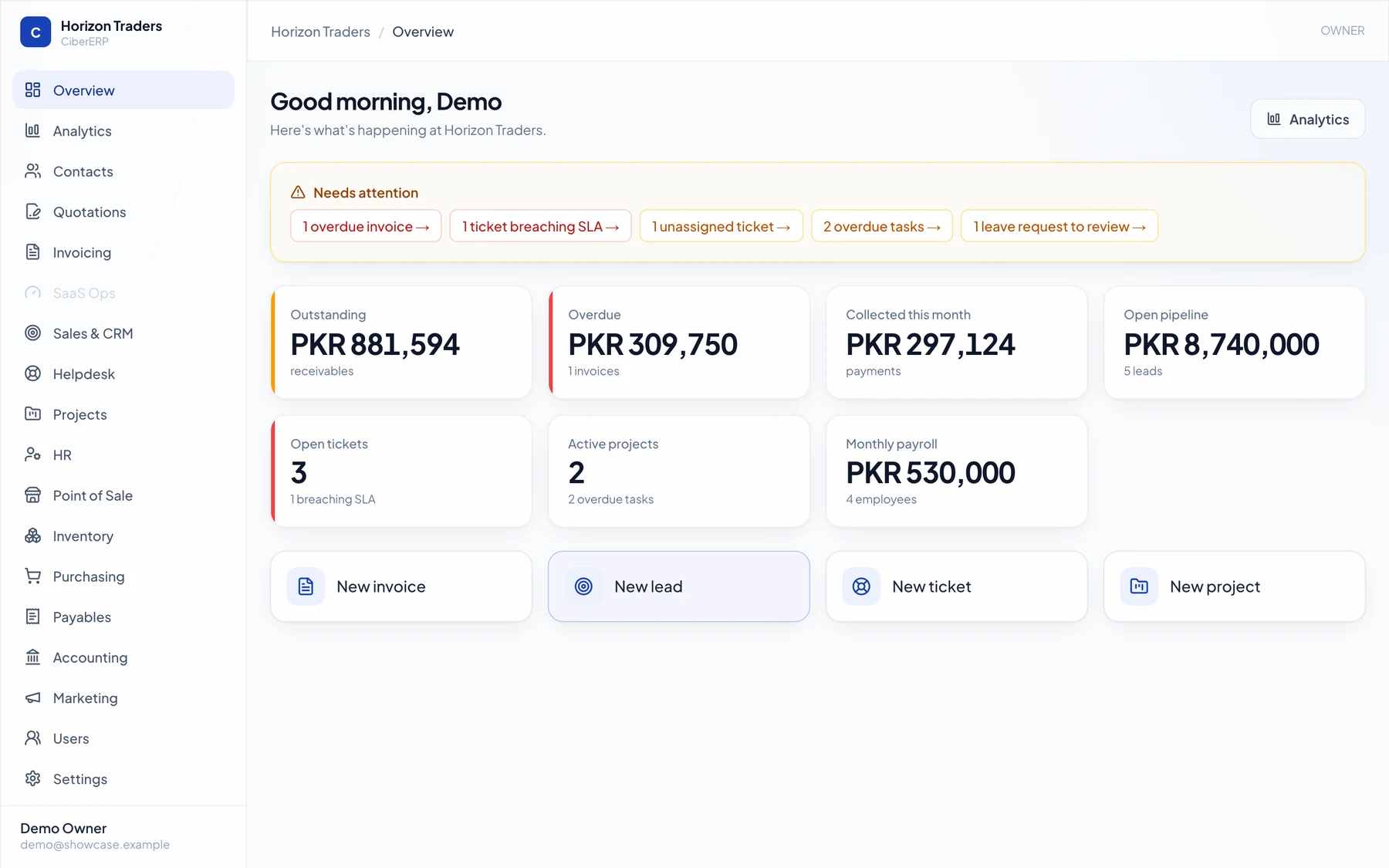Open the Monthly payroll card
This screenshot has height=868, width=1389.
(x=957, y=471)
